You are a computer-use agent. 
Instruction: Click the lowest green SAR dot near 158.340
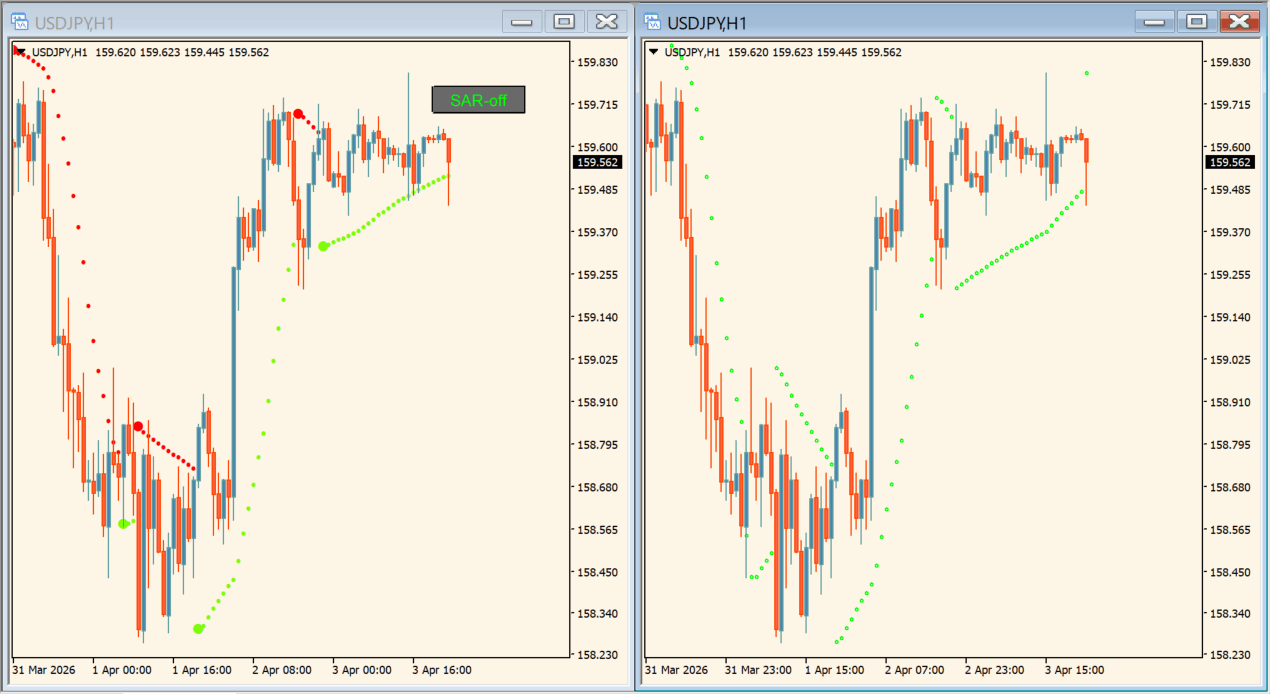coord(197,628)
